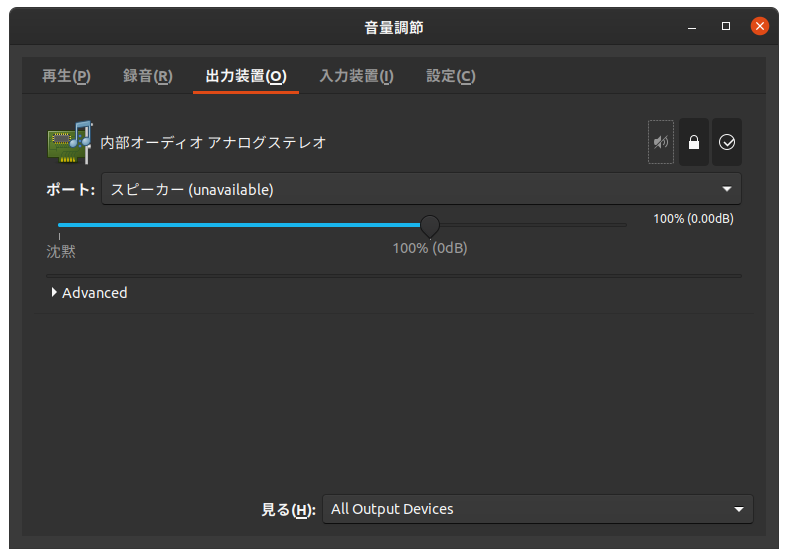Click the 沈黙 silence mark on slider
Image resolution: width=788 pixels, height=558 pixels.
click(x=61, y=251)
